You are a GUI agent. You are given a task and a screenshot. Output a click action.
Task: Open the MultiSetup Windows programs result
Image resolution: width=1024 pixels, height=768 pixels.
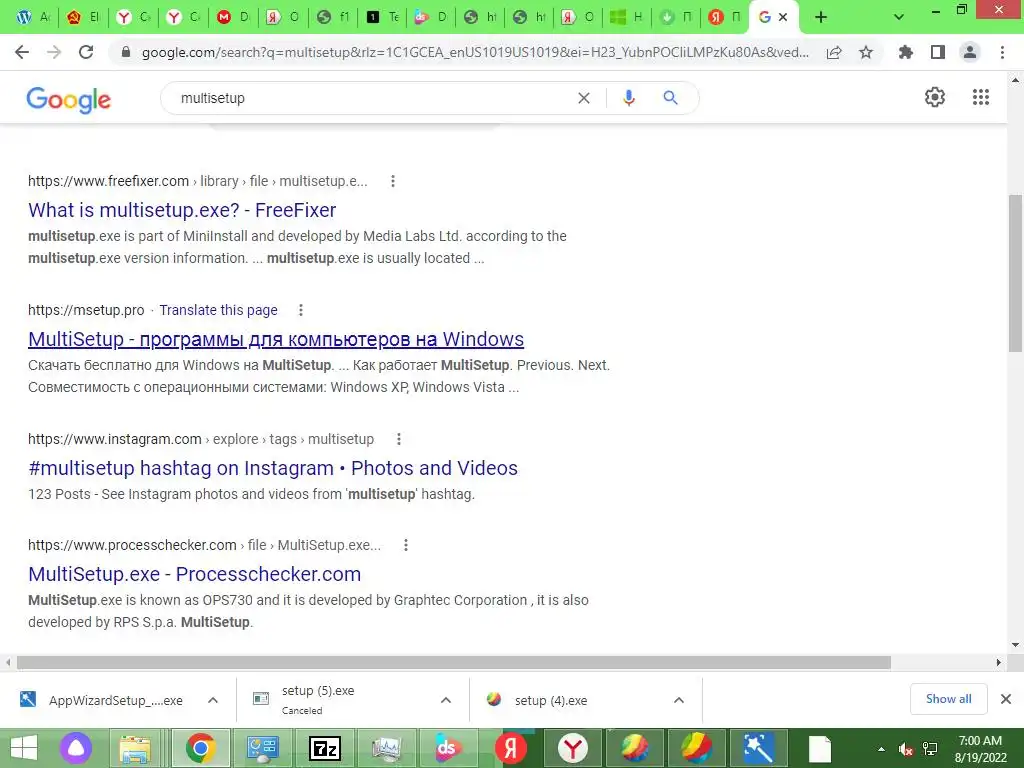pyautogui.click(x=276, y=340)
